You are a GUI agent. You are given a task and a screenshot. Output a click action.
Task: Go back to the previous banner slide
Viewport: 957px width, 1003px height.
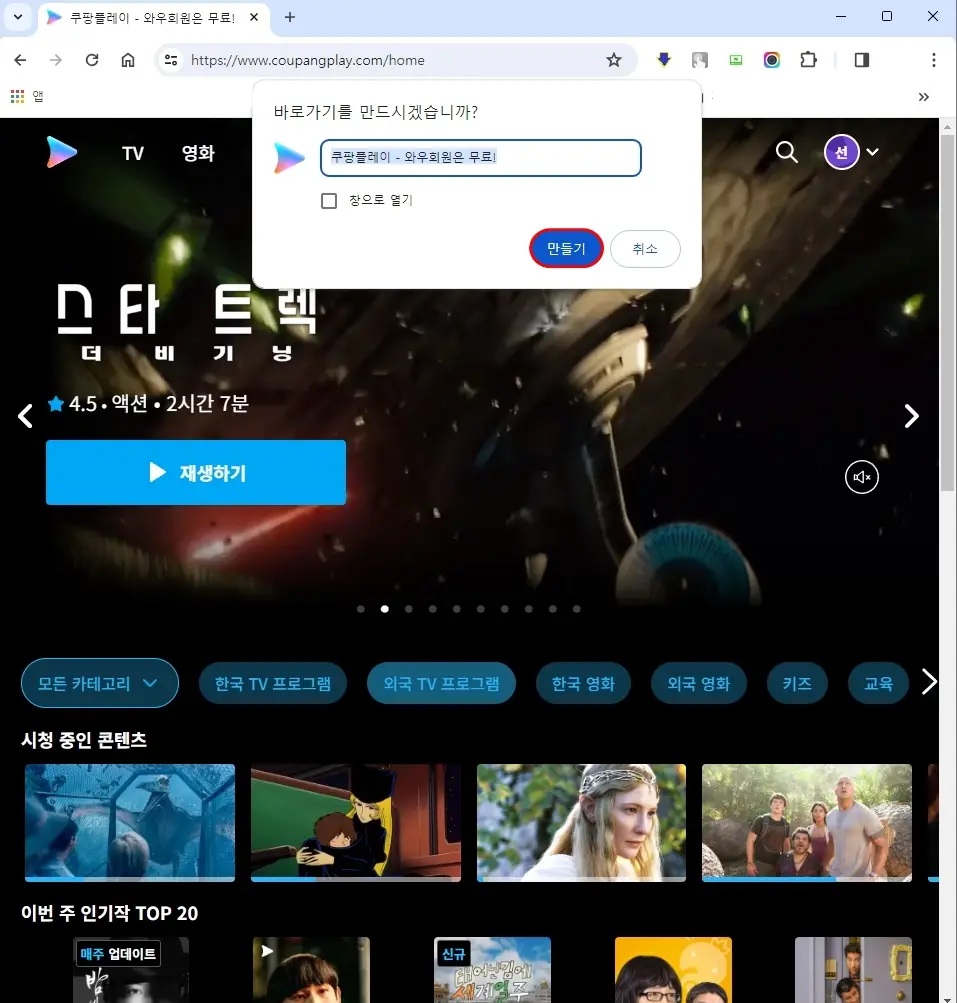25,416
